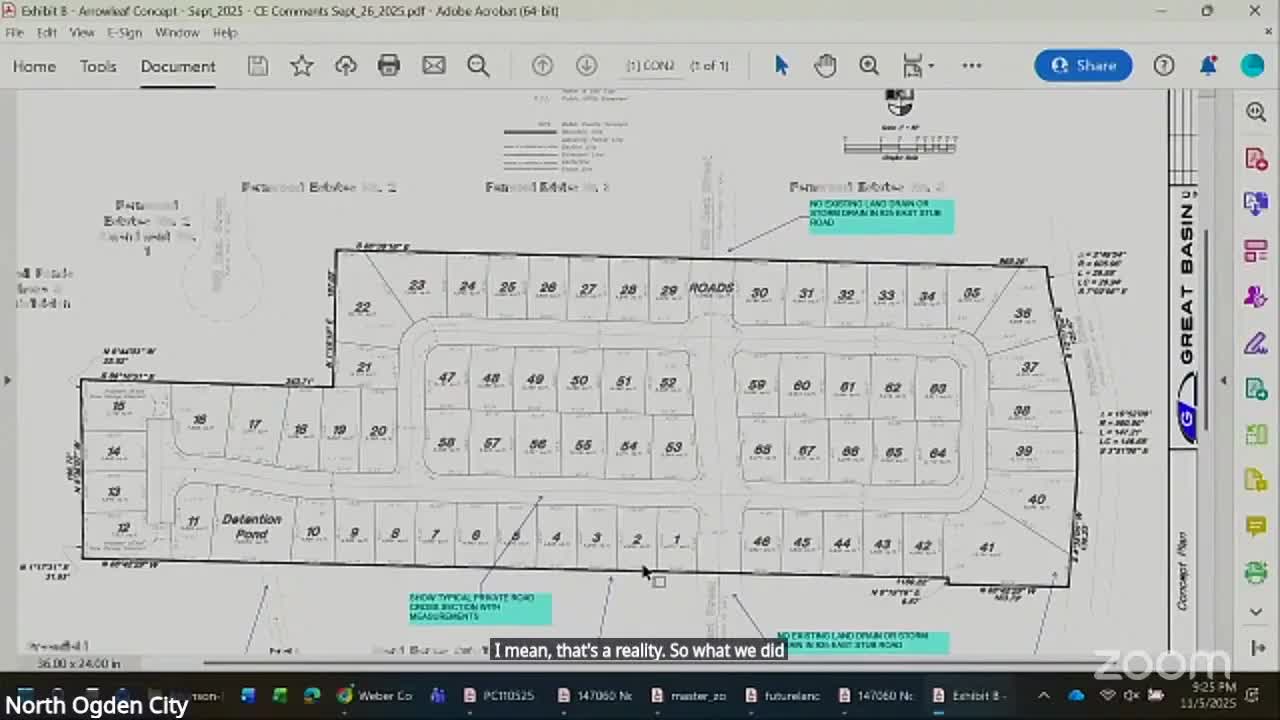Open more toolbar options via the ellipsis
Screen dimensions: 1280x720
tap(971, 65)
